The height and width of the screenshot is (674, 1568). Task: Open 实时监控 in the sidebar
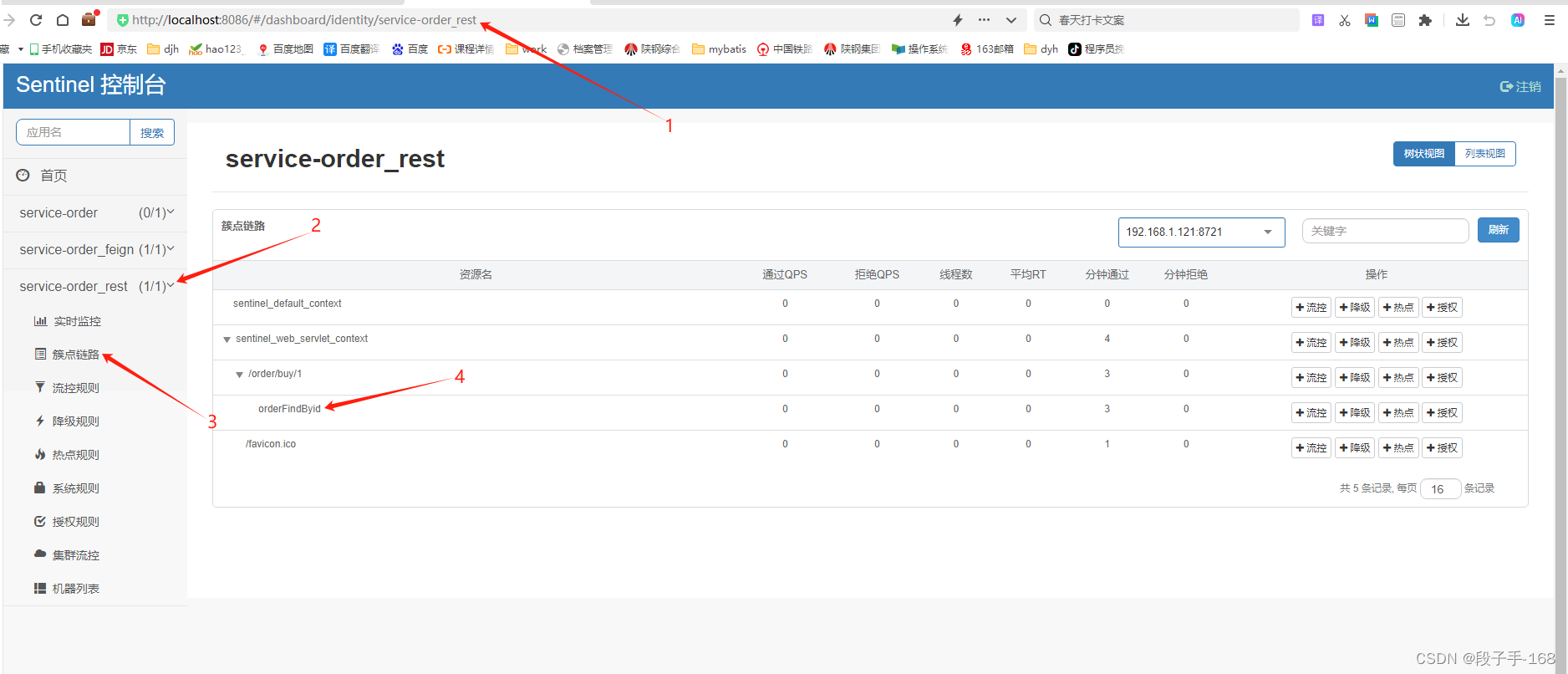click(67, 321)
